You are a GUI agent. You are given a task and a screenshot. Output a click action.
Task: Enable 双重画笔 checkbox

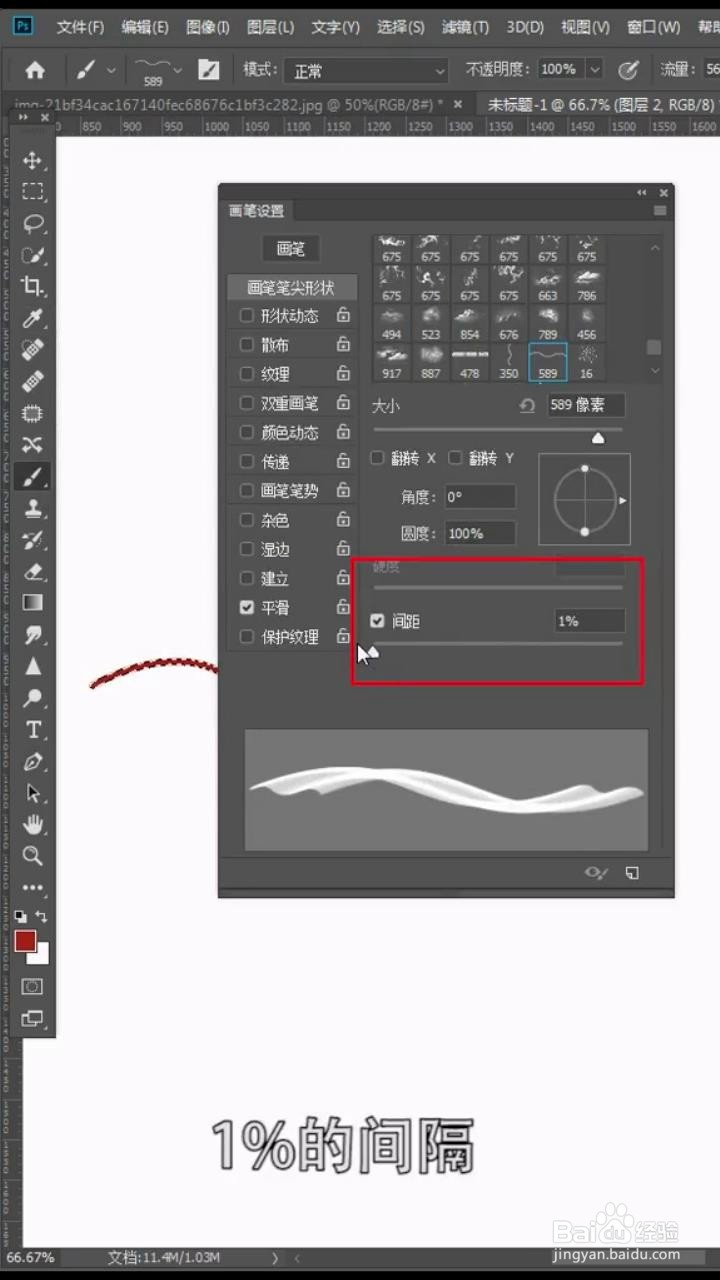246,403
